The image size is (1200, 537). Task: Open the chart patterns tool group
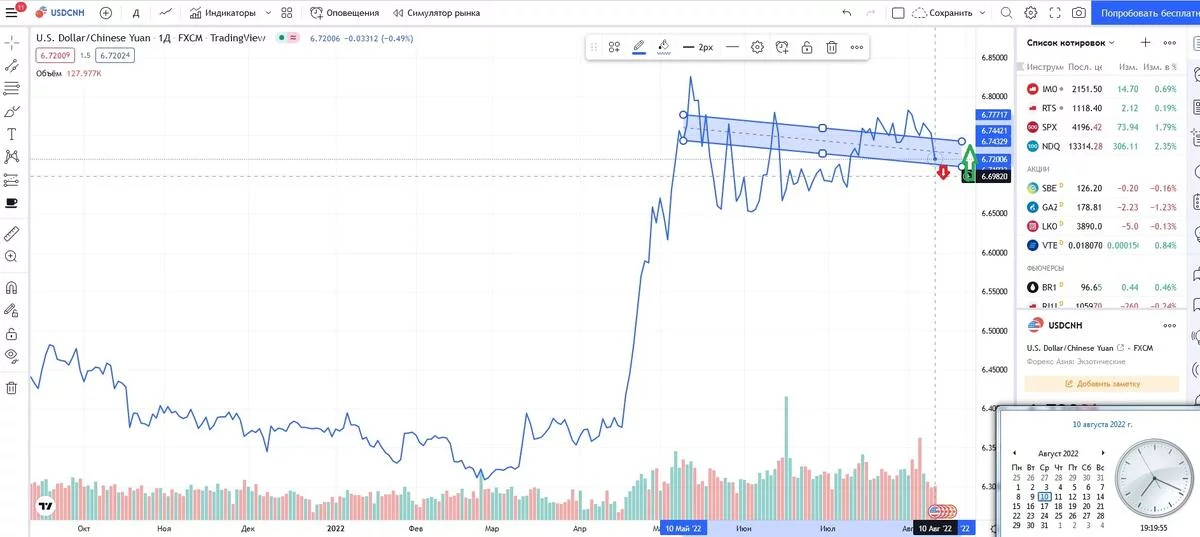tap(11, 157)
